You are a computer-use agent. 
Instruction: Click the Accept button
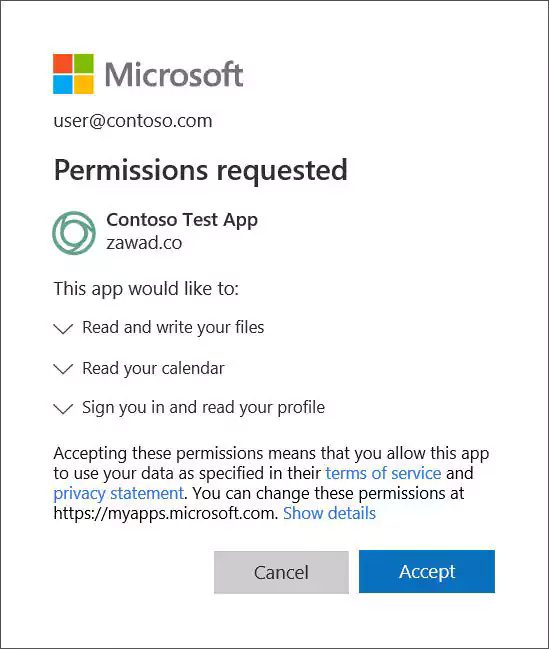(427, 572)
